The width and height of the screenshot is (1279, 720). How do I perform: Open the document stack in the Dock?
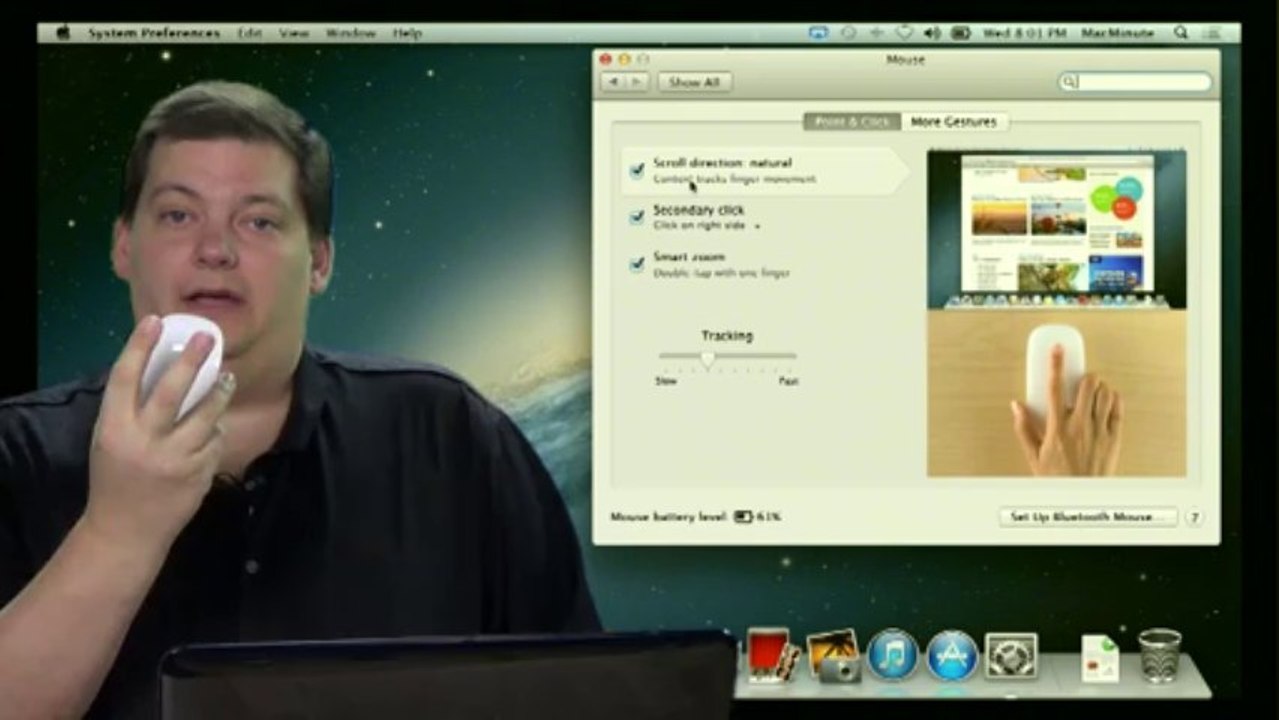click(x=1100, y=658)
